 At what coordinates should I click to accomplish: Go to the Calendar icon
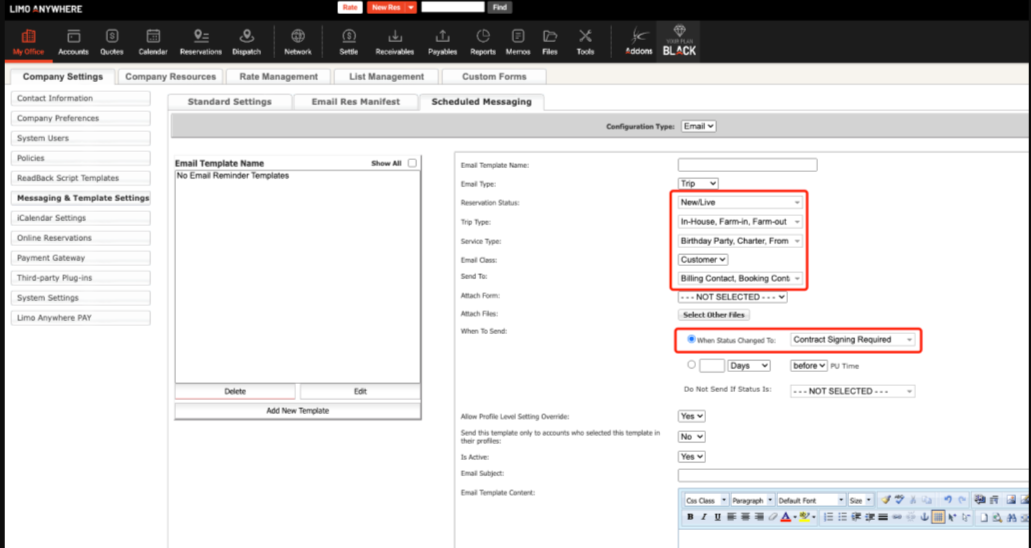tap(153, 41)
